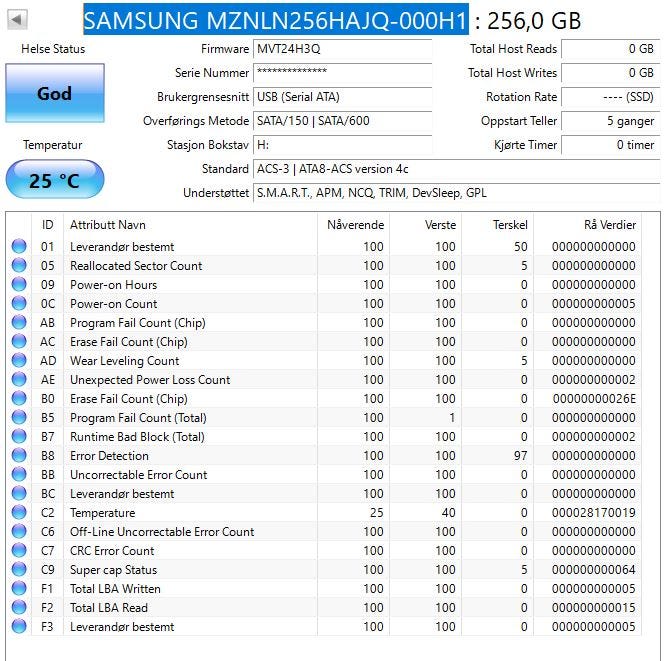Click raw value 000028170019 in Temperature row

coord(593,512)
